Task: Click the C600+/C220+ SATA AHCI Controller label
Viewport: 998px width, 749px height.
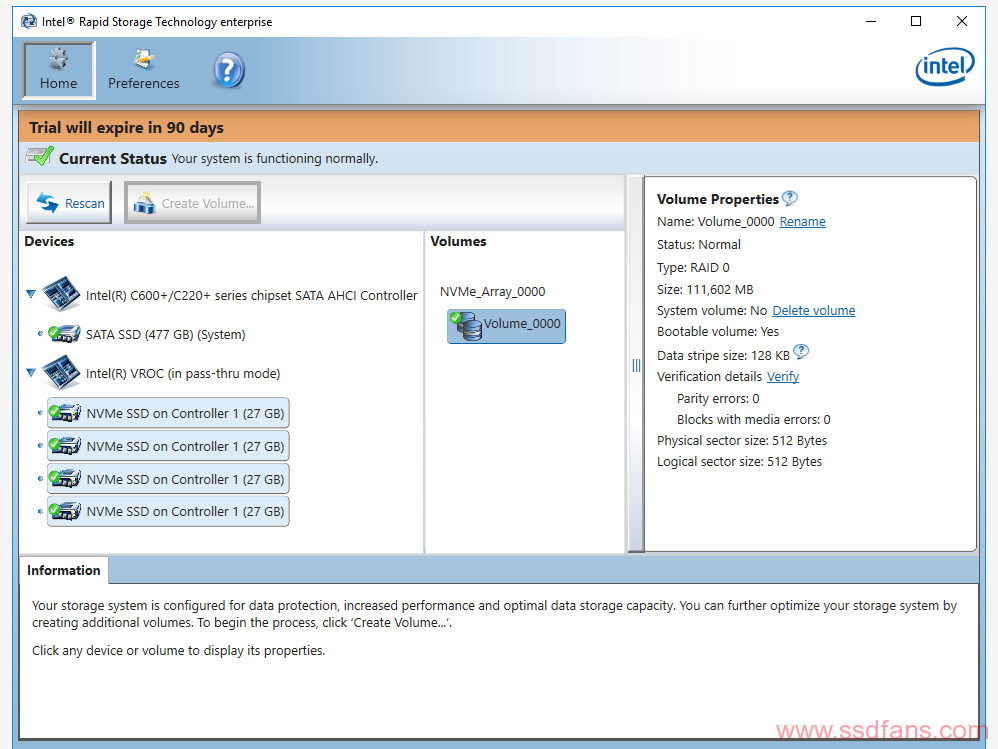Action: 251,296
